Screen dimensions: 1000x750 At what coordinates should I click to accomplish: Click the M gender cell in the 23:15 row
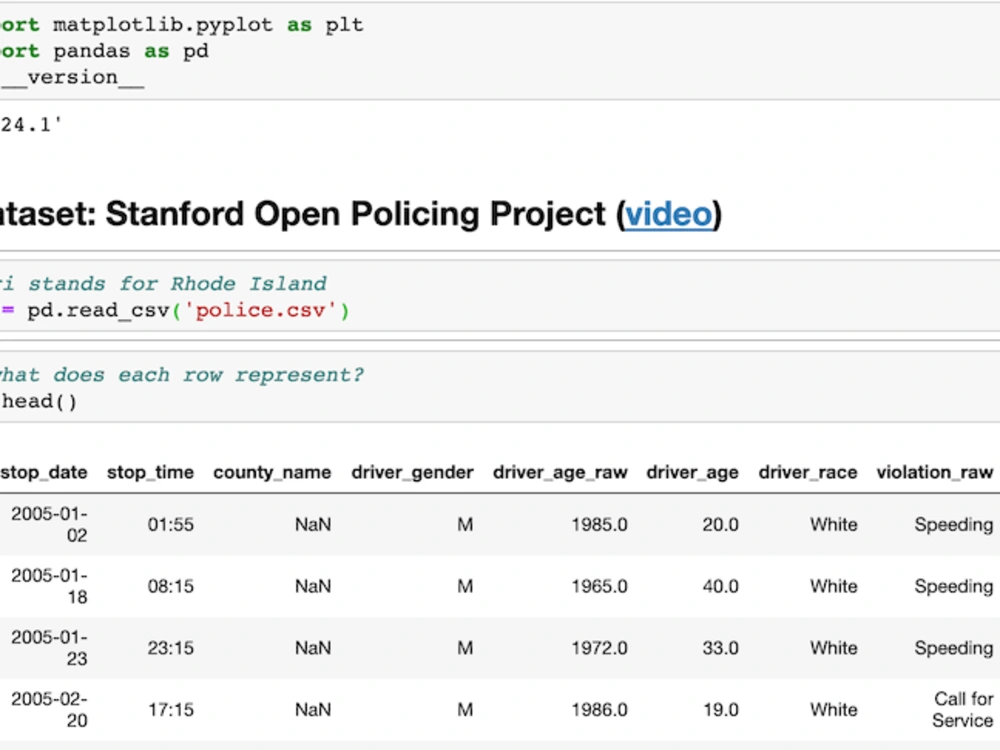click(466, 649)
